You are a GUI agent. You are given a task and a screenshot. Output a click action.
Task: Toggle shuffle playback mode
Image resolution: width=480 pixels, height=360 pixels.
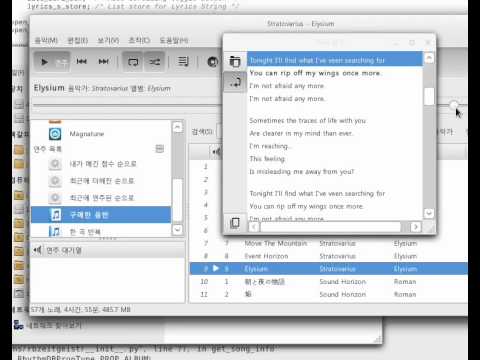click(154, 62)
